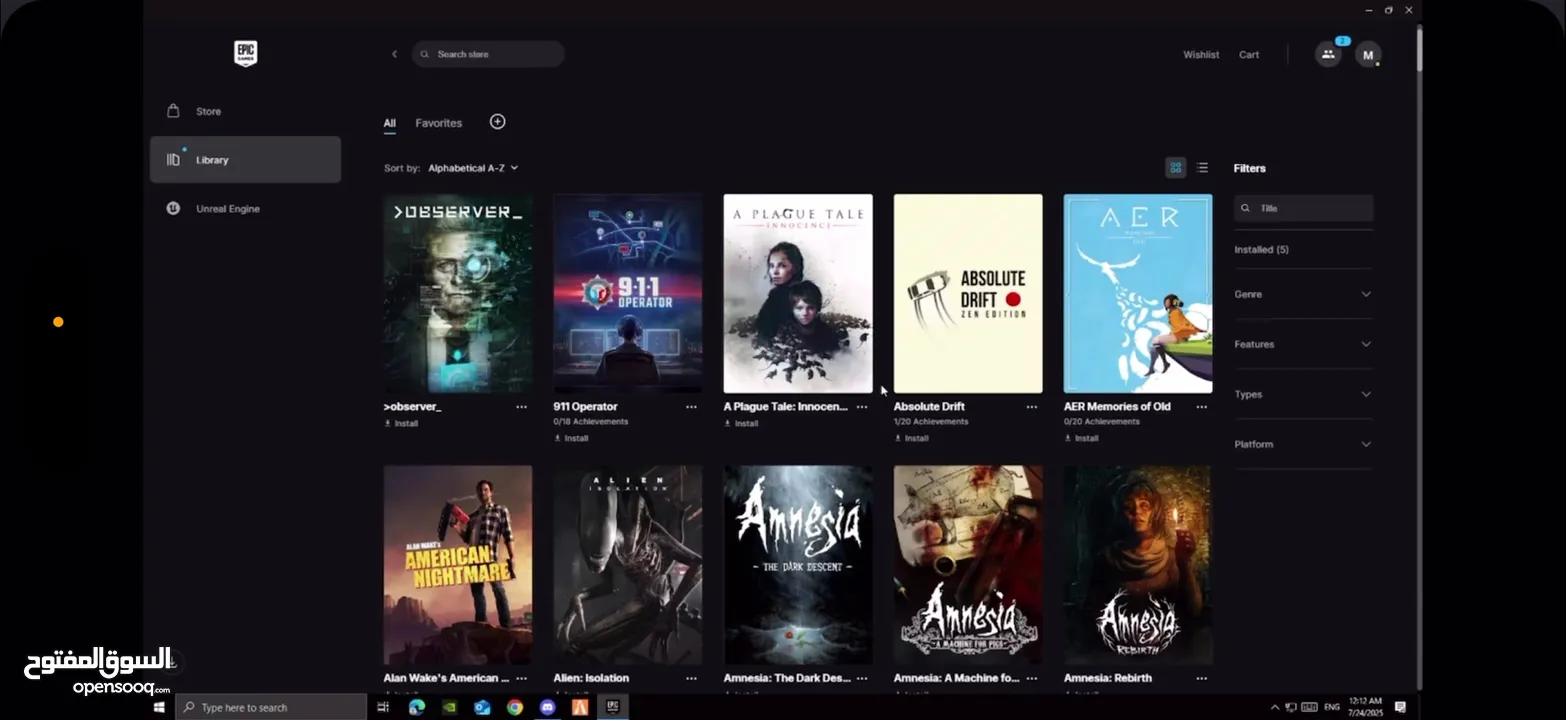Add a new collection with plus icon
This screenshot has height=720, width=1566.
tap(497, 121)
